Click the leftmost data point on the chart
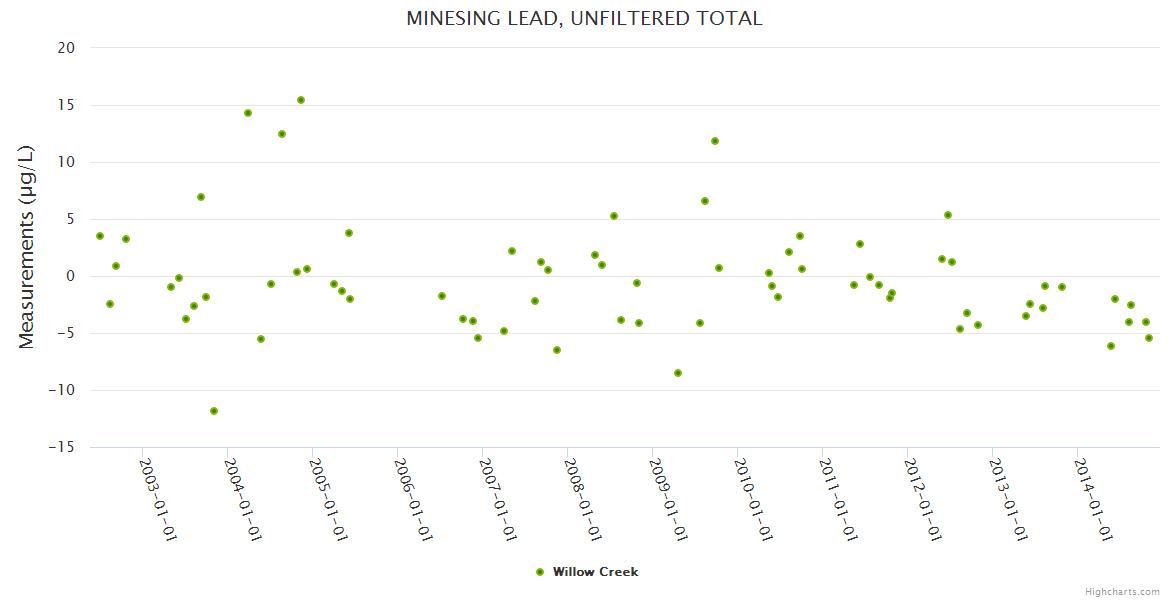Image resolution: width=1170 pixels, height=600 pixels. 100,236
